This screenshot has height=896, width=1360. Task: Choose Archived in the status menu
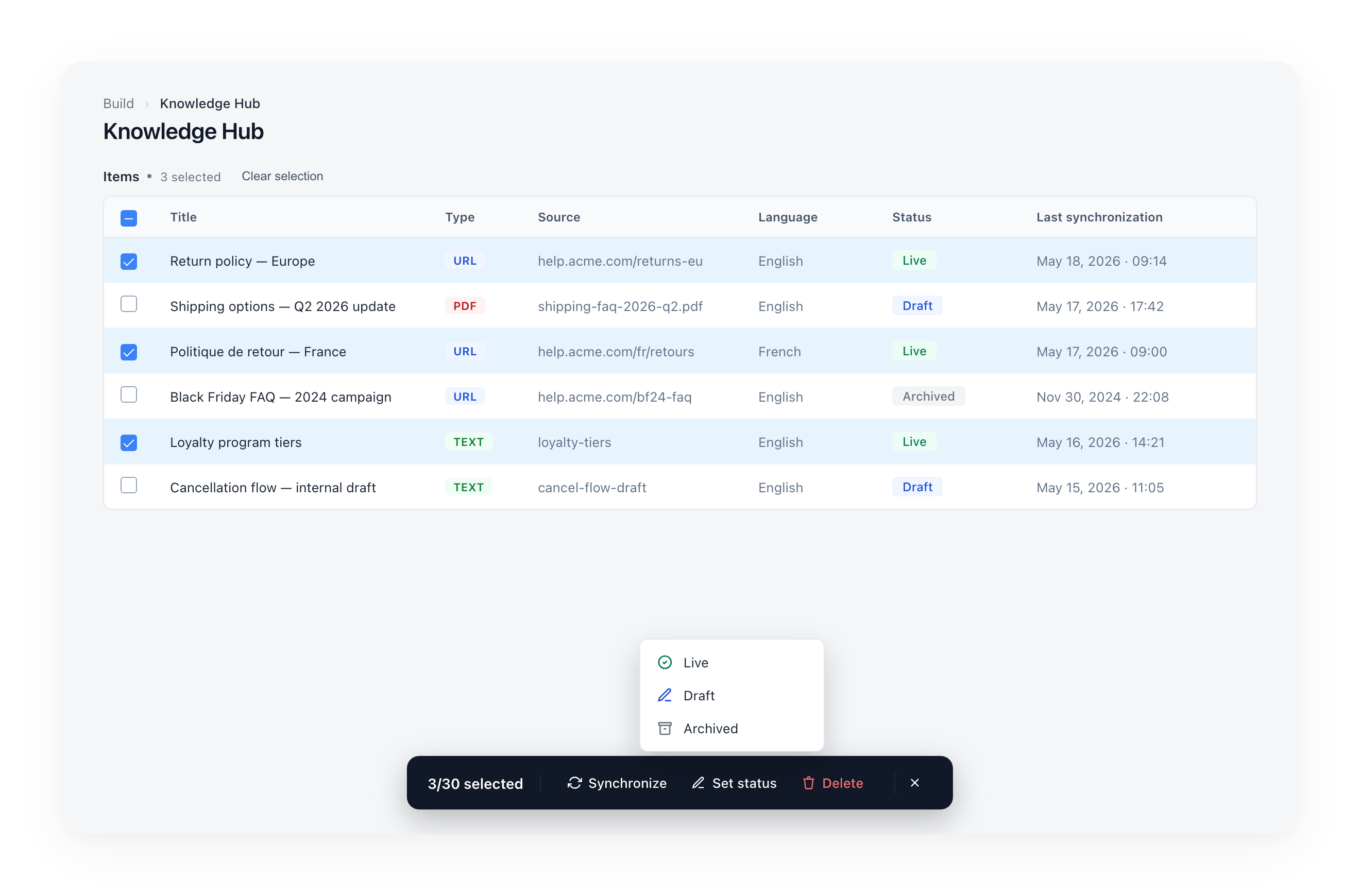731,728
